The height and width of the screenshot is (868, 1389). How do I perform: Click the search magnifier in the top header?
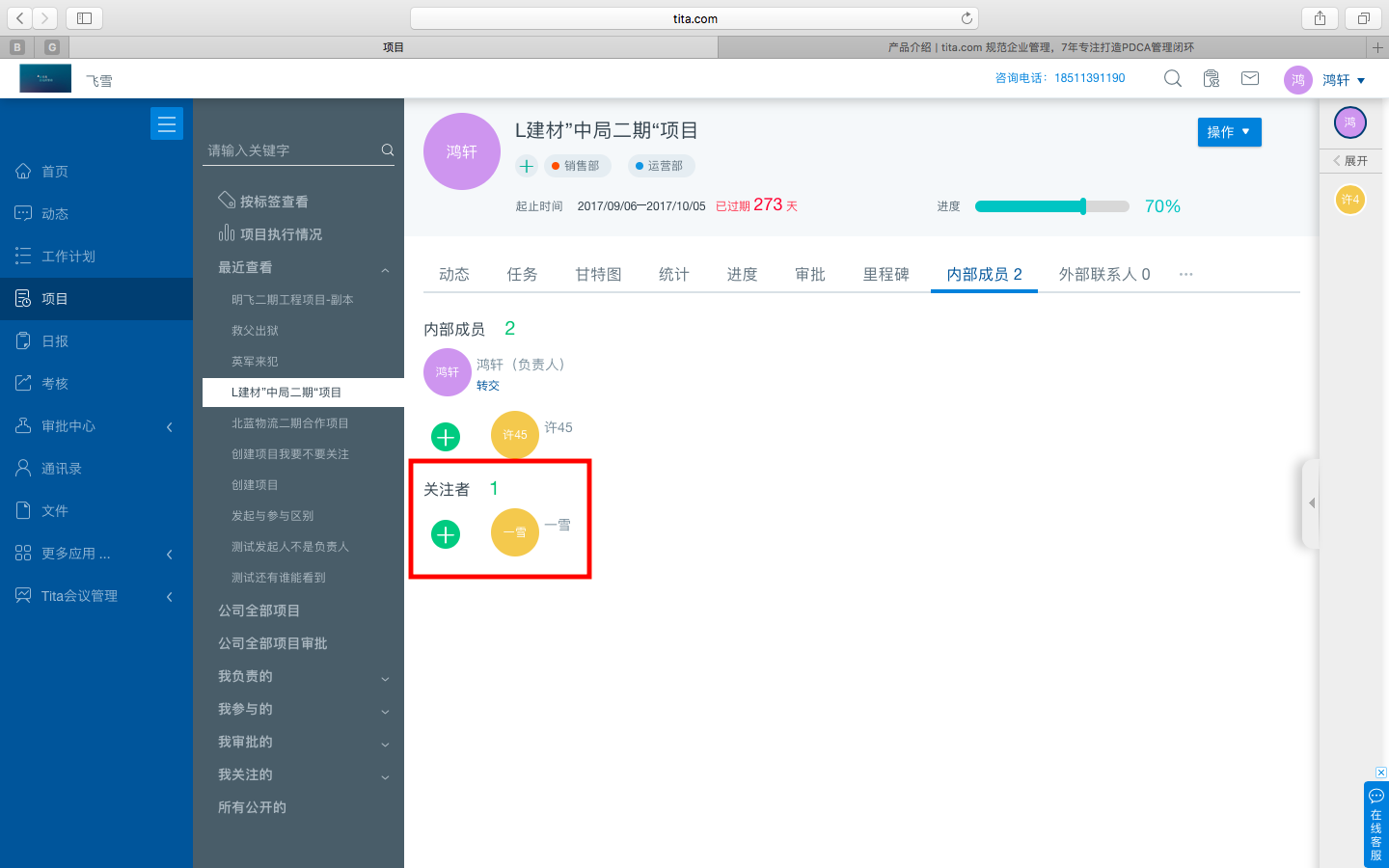tap(1173, 79)
